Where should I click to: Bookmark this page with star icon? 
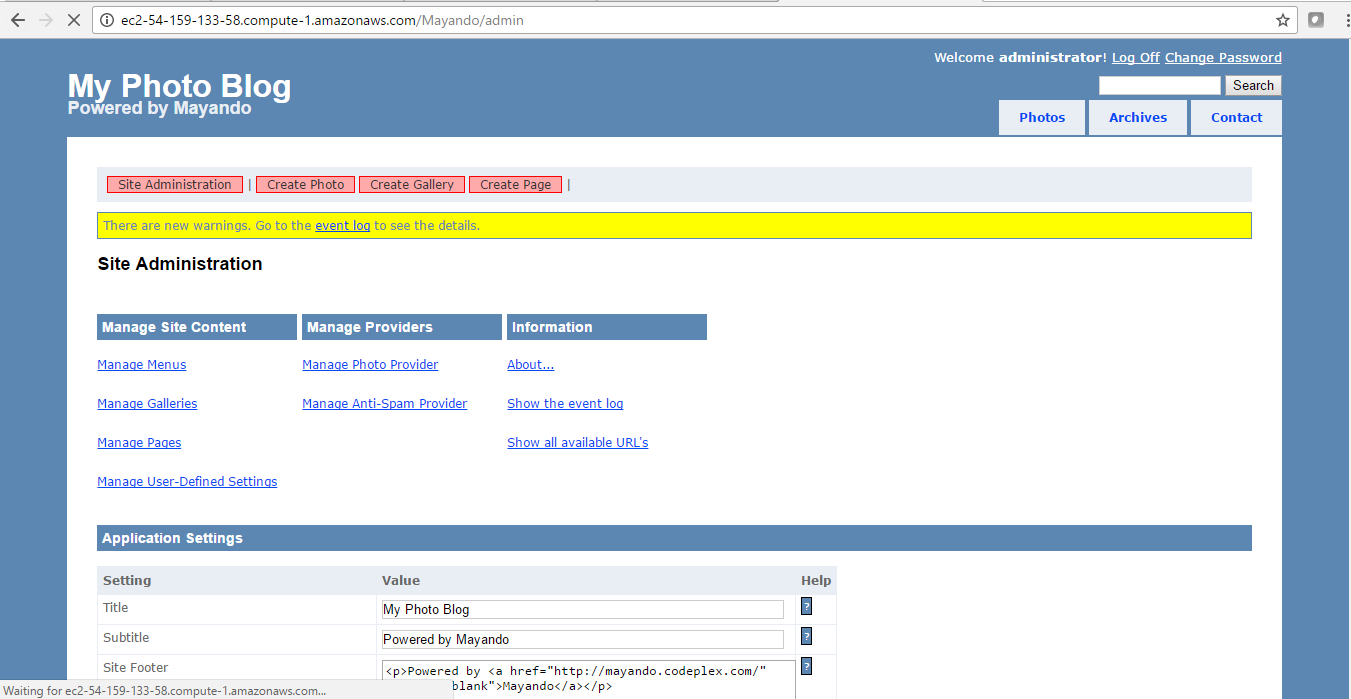pyautogui.click(x=1282, y=20)
